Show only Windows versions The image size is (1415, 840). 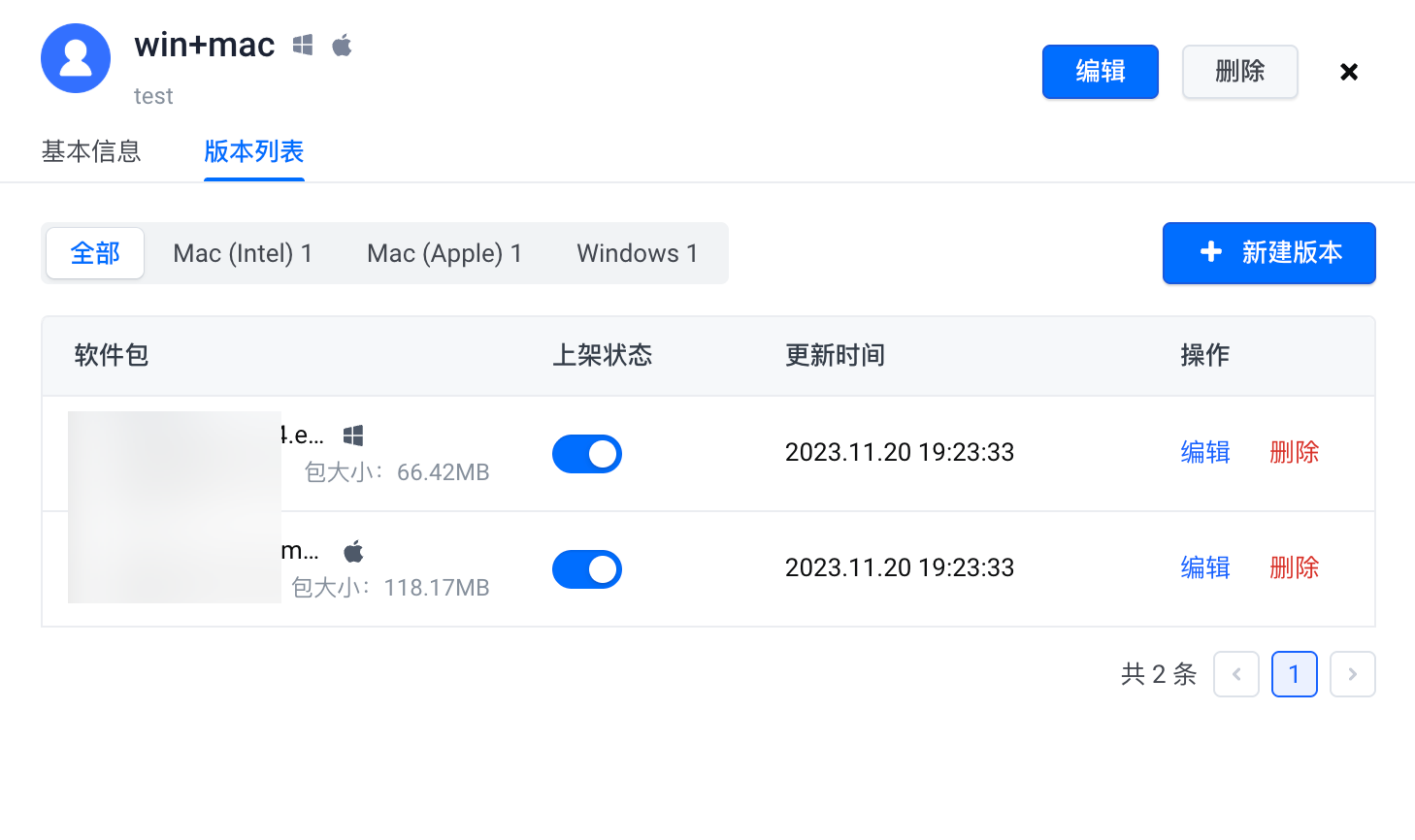[x=638, y=253]
